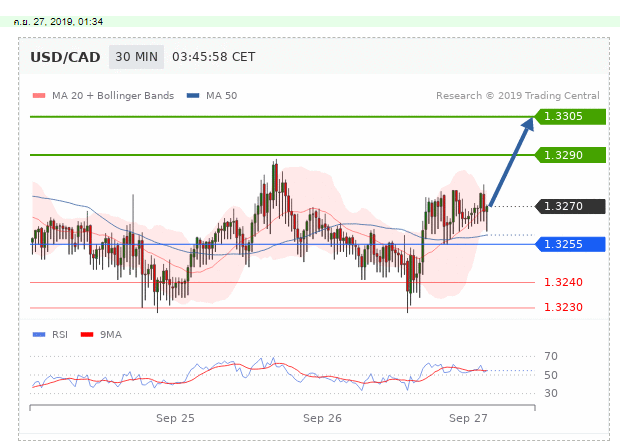Screen dimensions: 620x447
Task: Click the blue MA 50 legend swatch
Action: tap(193, 96)
